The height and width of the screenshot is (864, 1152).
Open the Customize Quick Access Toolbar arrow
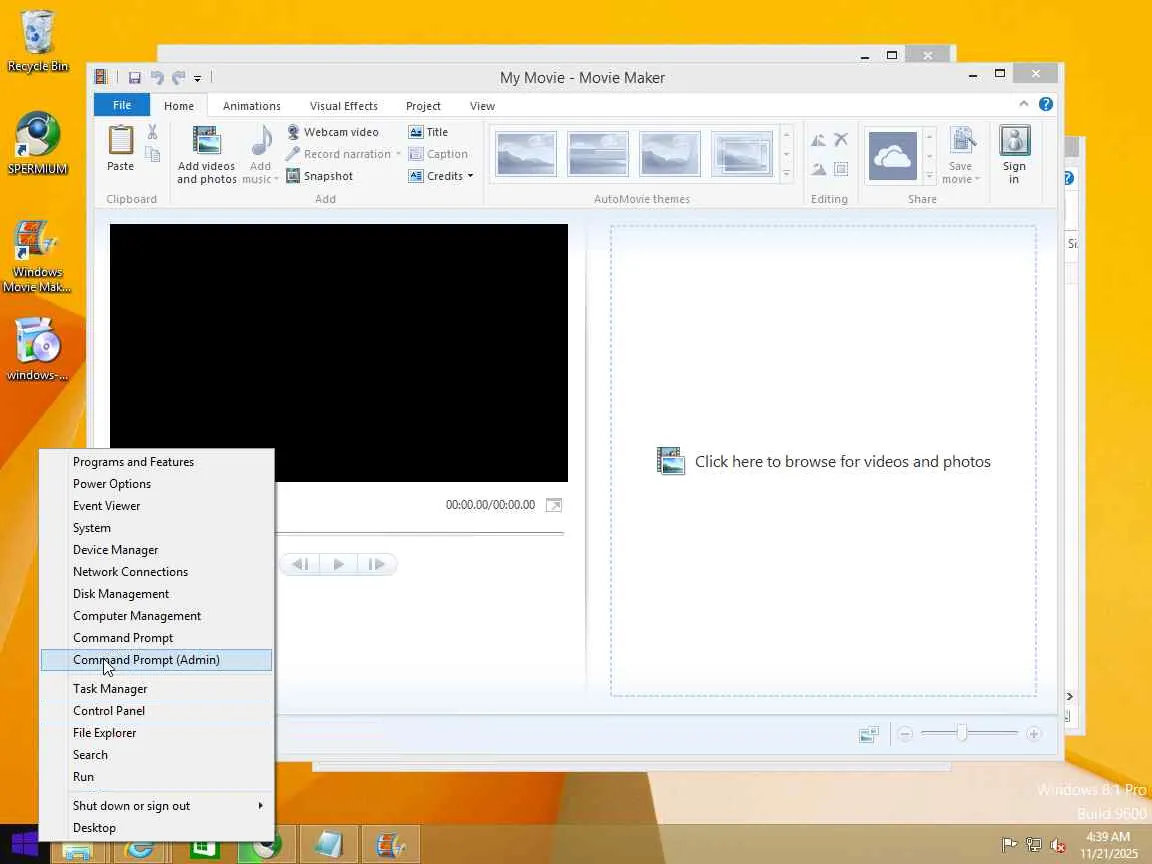click(197, 79)
